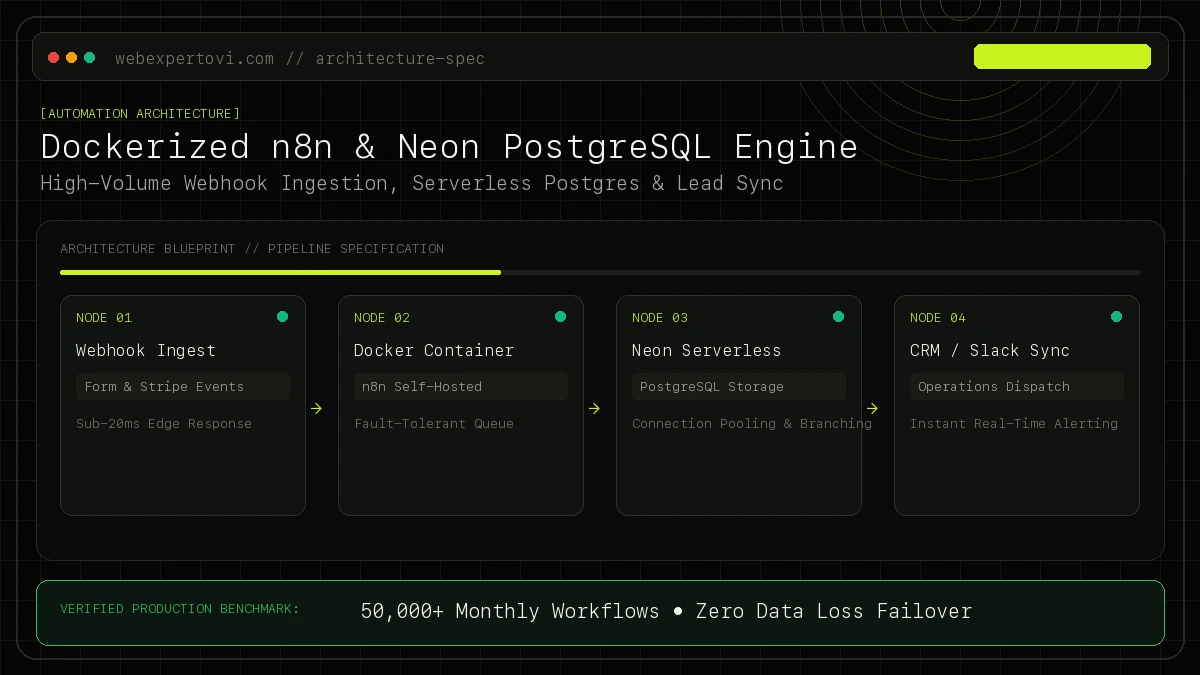Click the red close dot in the title bar
The height and width of the screenshot is (675, 1200).
(x=54, y=58)
